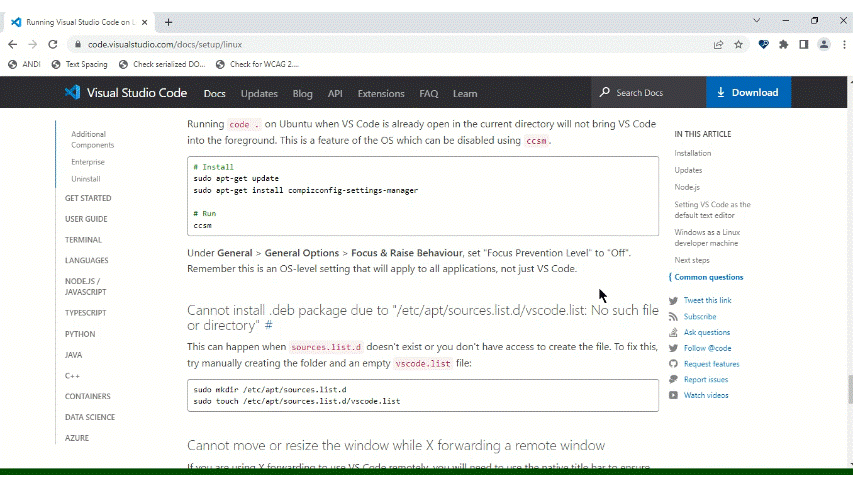The image size is (853, 480).
Task: Click the site lock padlock icon
Action: tap(78, 45)
